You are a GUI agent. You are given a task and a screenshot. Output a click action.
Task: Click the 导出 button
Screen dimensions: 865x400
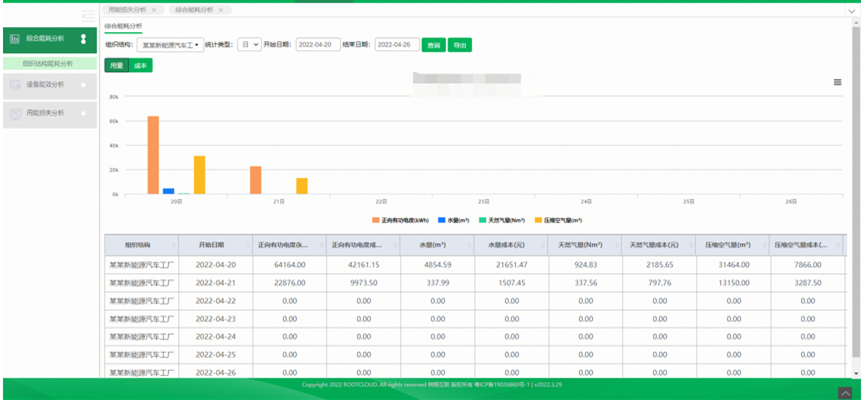coord(459,45)
